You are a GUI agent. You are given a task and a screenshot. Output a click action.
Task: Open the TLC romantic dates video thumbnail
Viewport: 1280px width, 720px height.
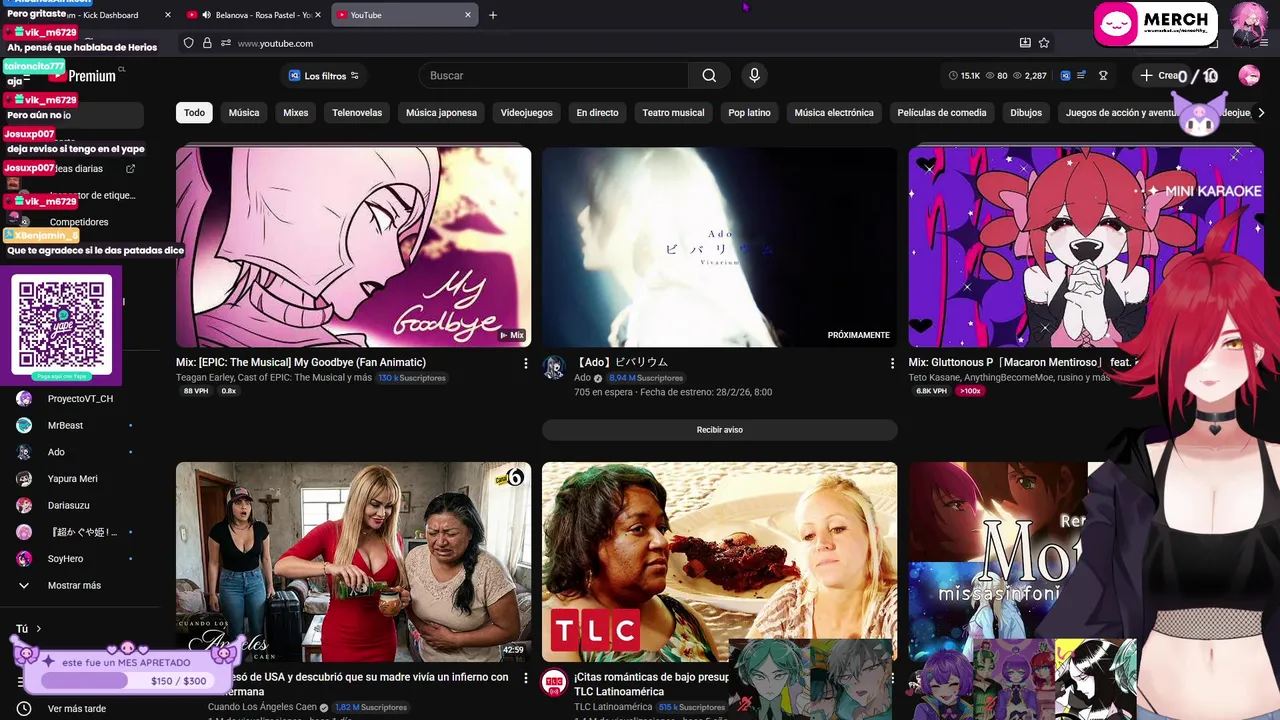[719, 561]
